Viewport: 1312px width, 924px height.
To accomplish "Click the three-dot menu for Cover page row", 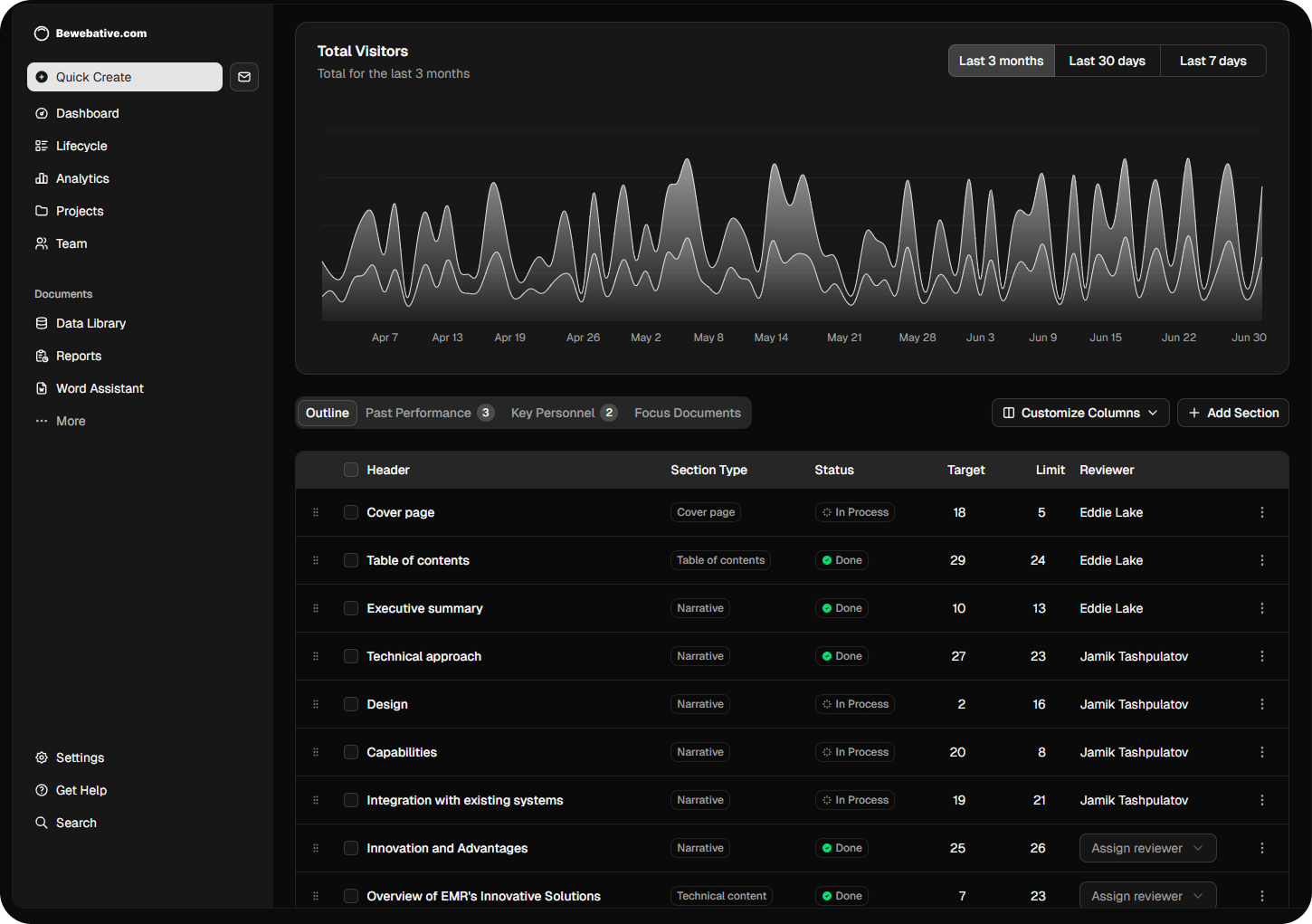I will [x=1261, y=512].
